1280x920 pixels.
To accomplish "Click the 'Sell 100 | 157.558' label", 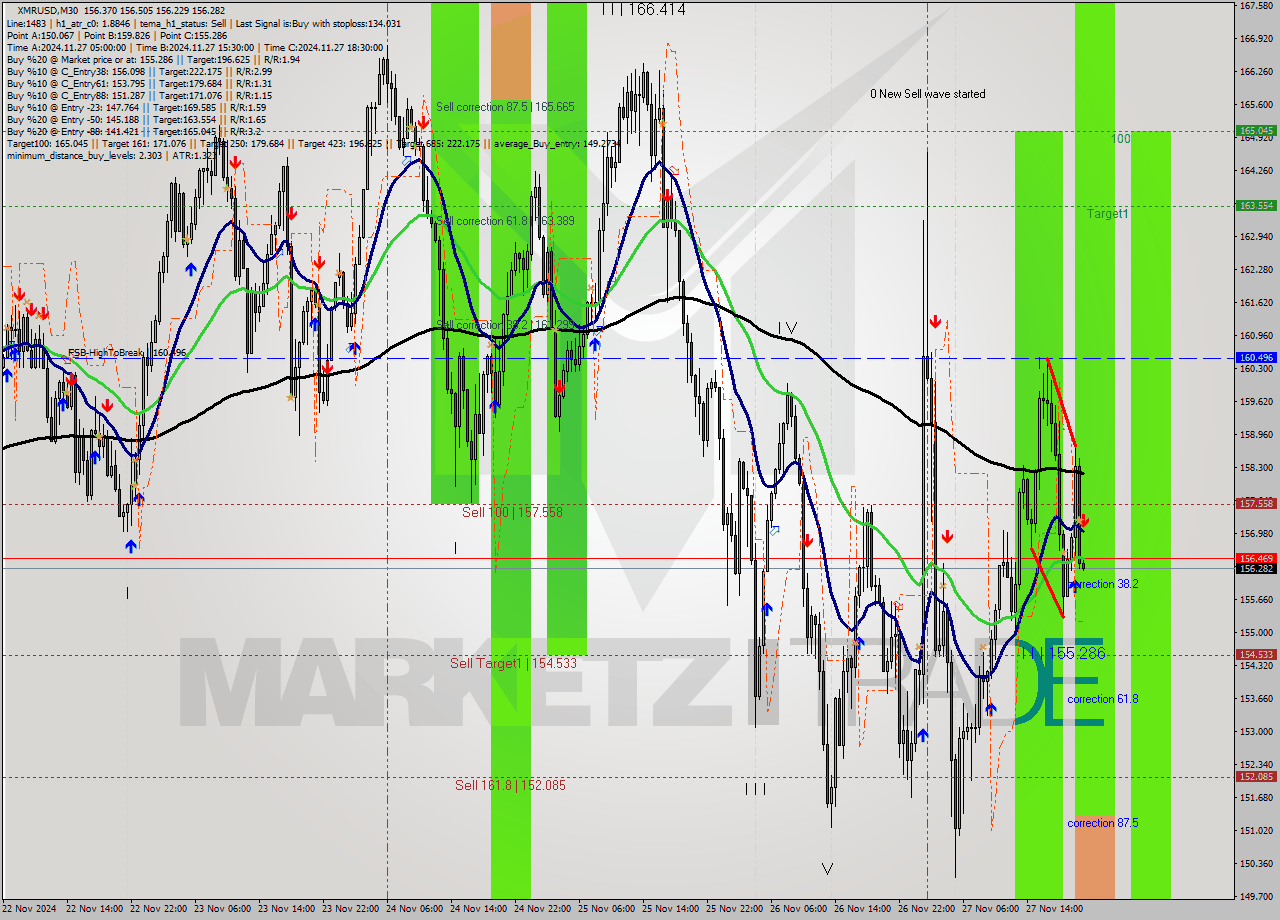I will click(x=512, y=511).
